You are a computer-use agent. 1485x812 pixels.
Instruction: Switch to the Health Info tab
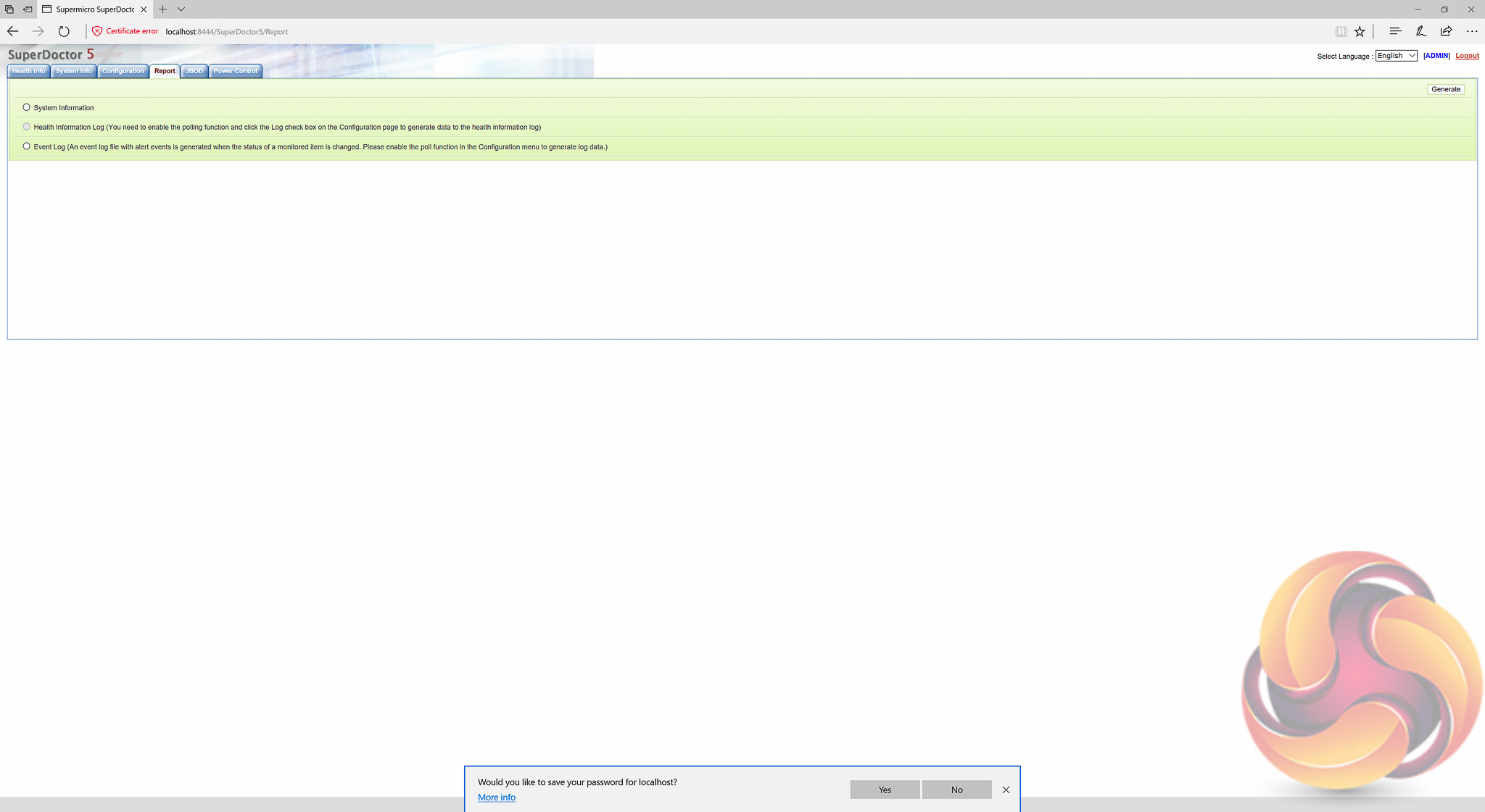coord(28,71)
